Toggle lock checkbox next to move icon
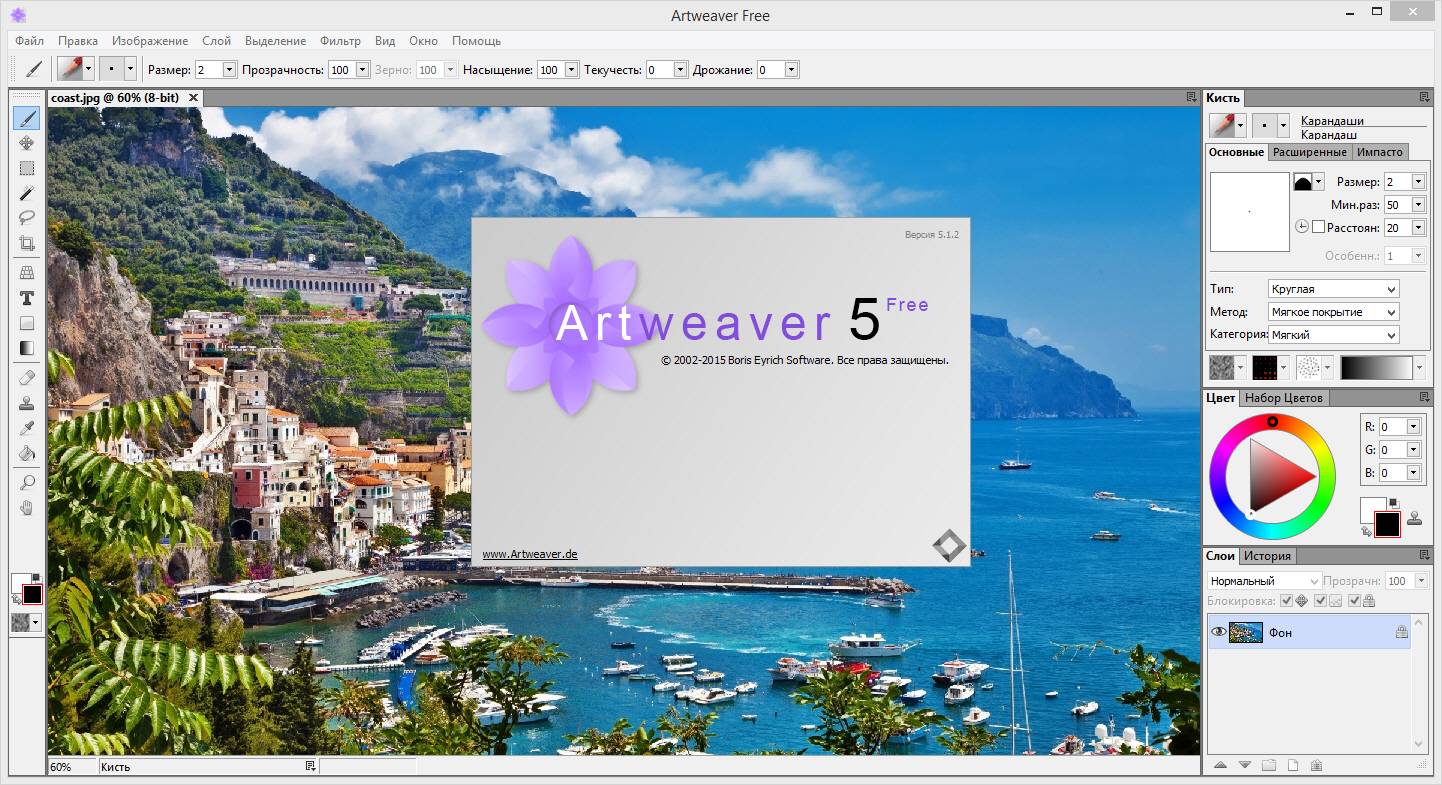 tap(1286, 601)
